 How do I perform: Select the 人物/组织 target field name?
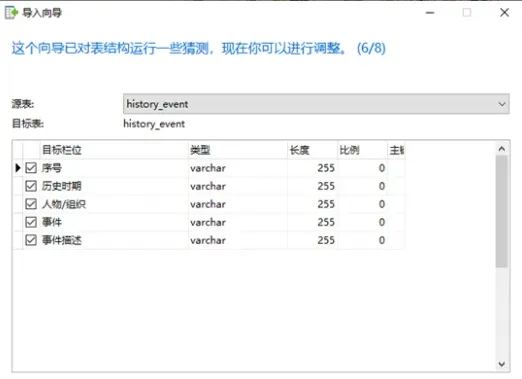64,204
